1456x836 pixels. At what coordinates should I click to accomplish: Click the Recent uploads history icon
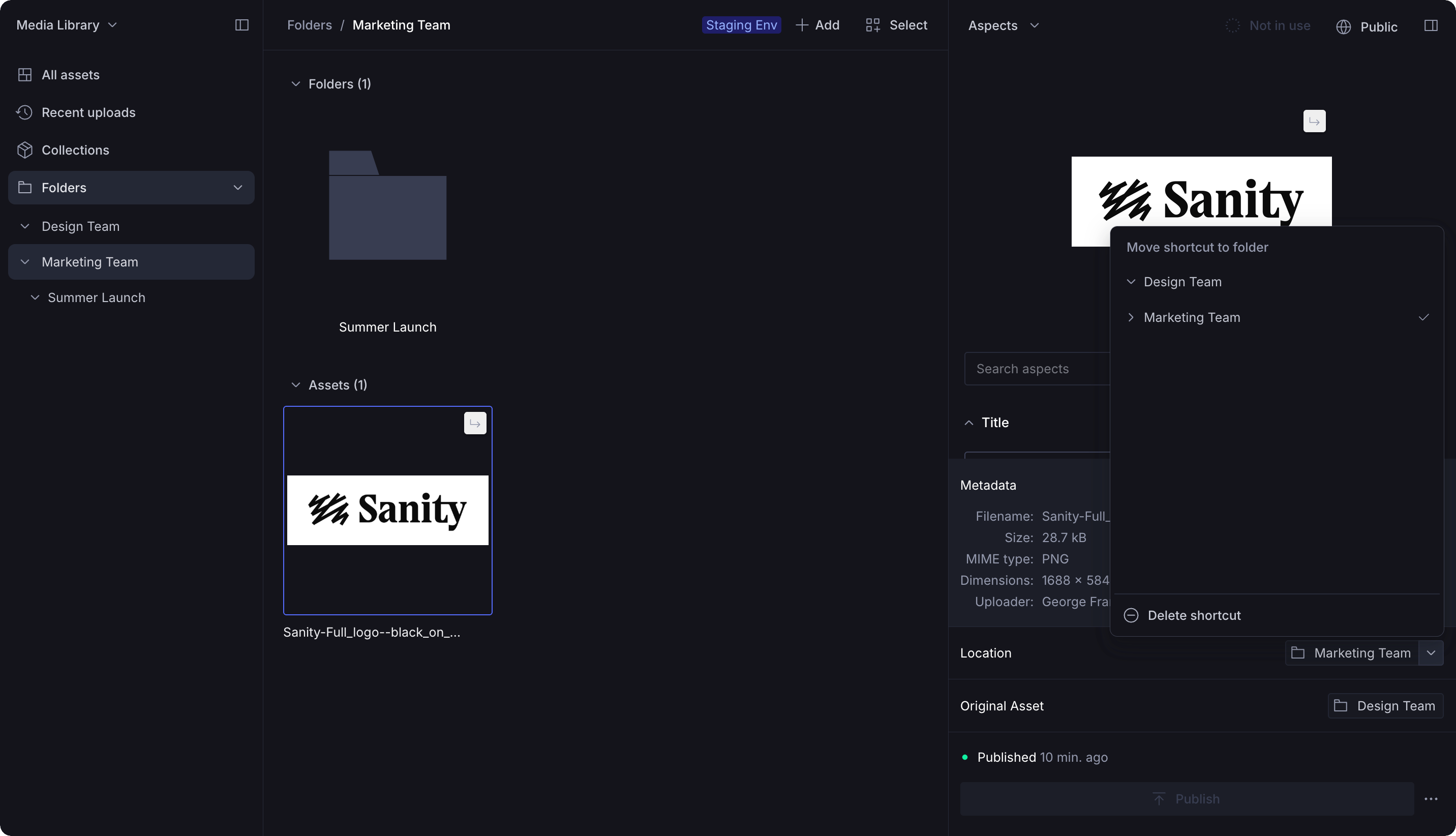pos(25,112)
